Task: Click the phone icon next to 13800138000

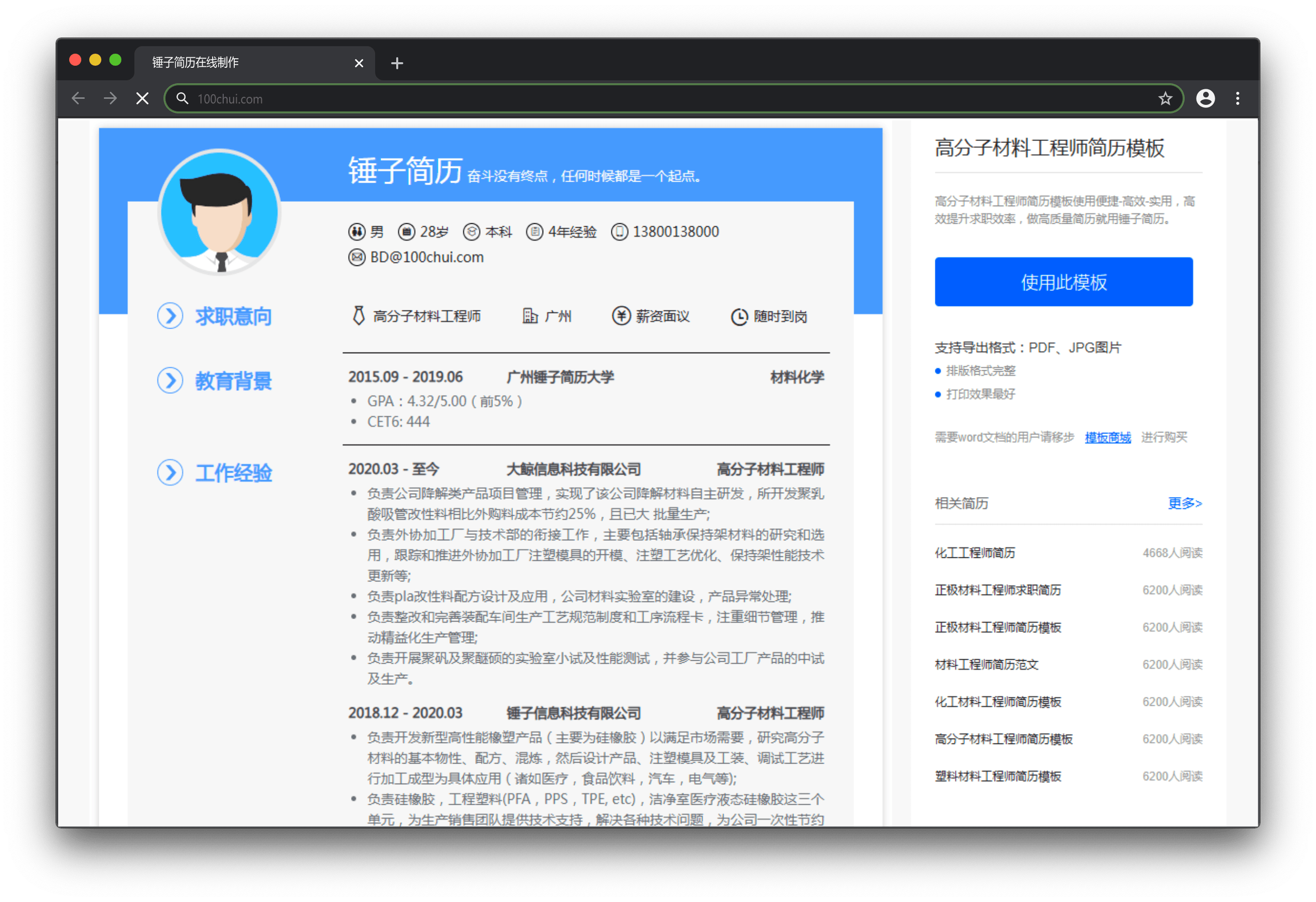Action: click(619, 232)
